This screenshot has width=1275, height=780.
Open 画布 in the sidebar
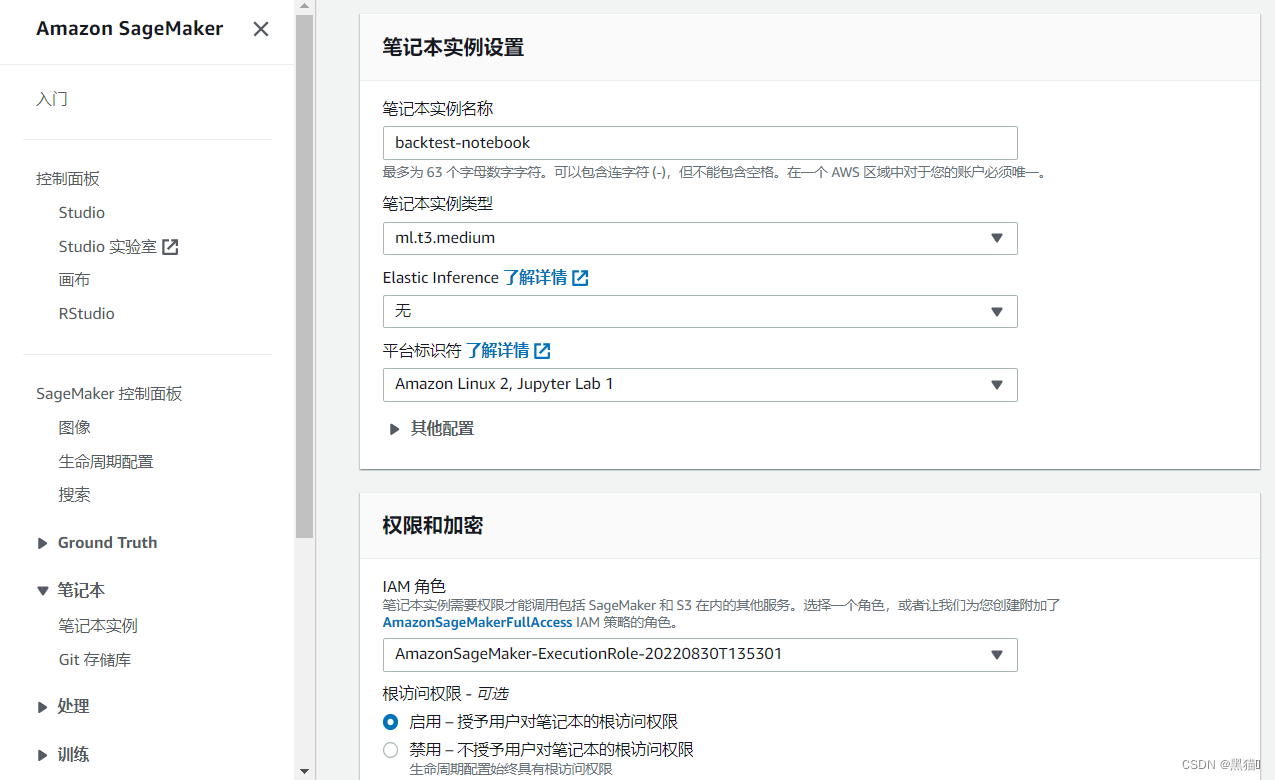coord(74,280)
